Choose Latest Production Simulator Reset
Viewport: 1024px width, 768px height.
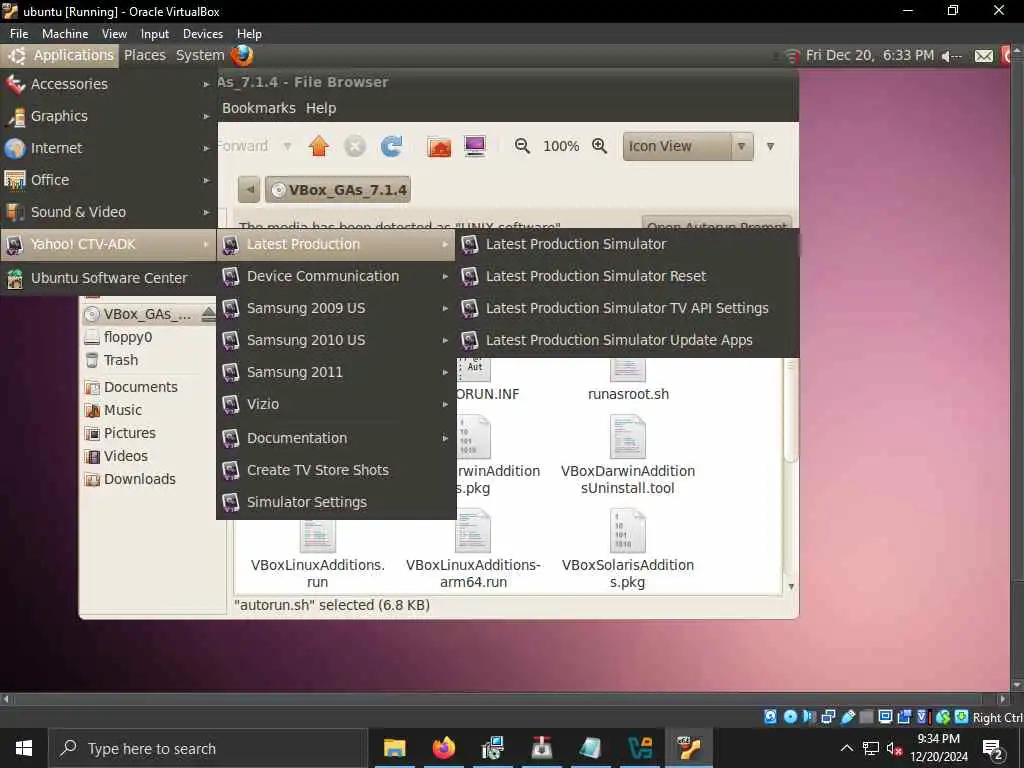coord(628,276)
